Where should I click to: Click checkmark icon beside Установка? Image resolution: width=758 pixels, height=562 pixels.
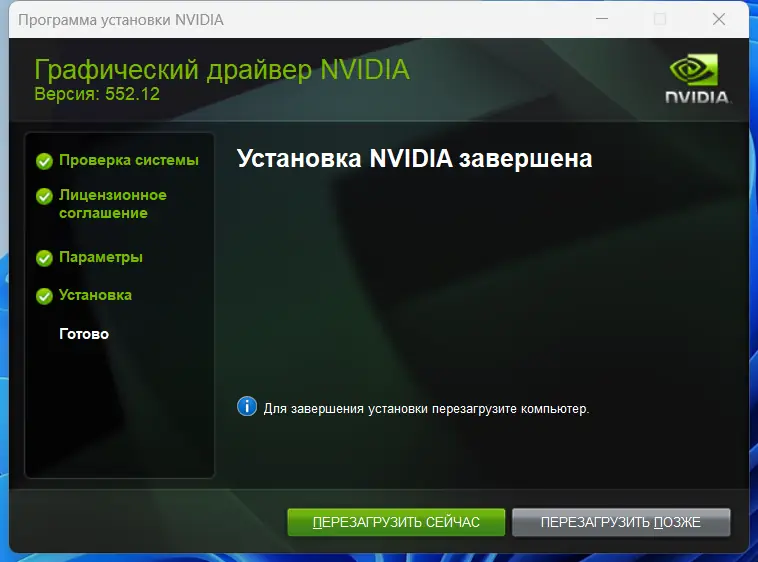(x=44, y=296)
